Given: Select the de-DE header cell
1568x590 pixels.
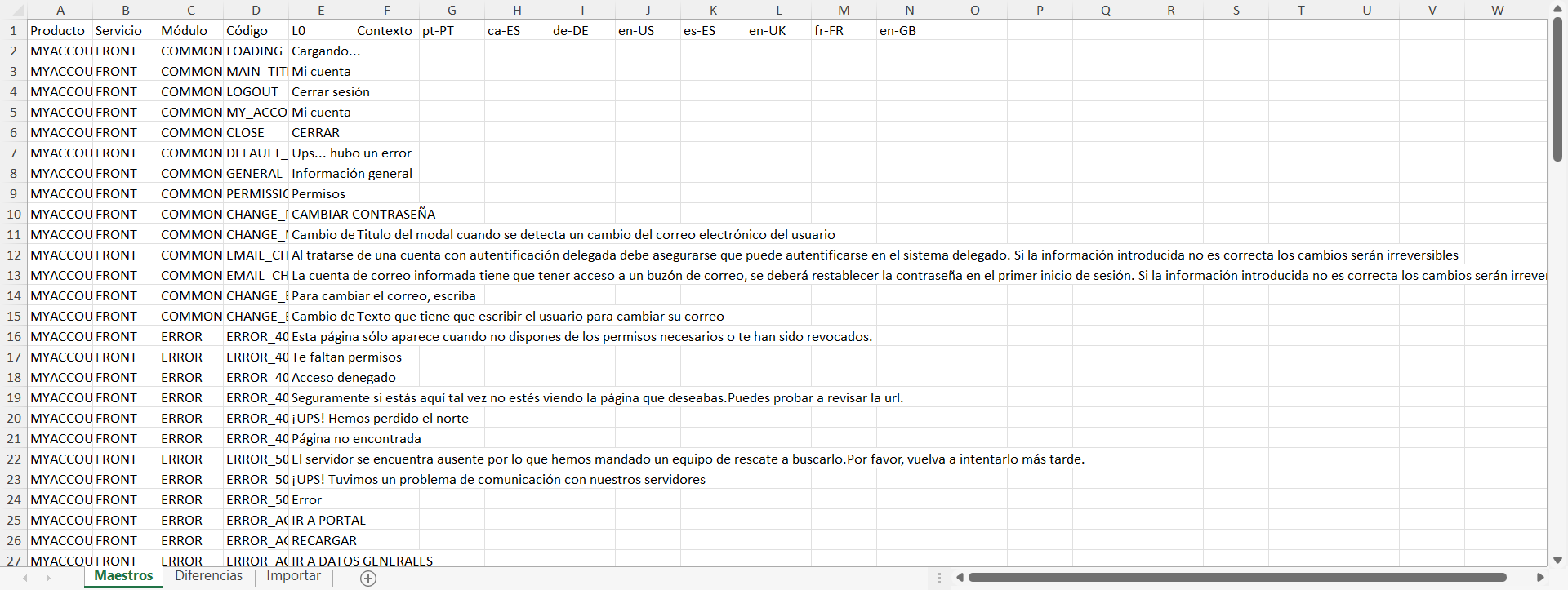Looking at the screenshot, I should [x=583, y=30].
